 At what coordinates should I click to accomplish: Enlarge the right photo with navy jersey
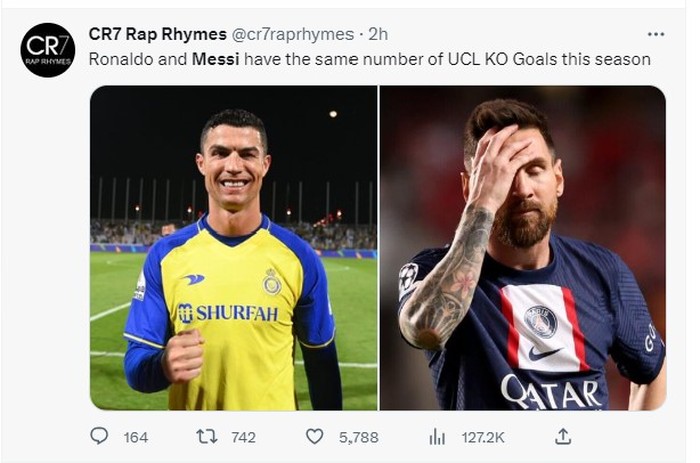click(522, 247)
